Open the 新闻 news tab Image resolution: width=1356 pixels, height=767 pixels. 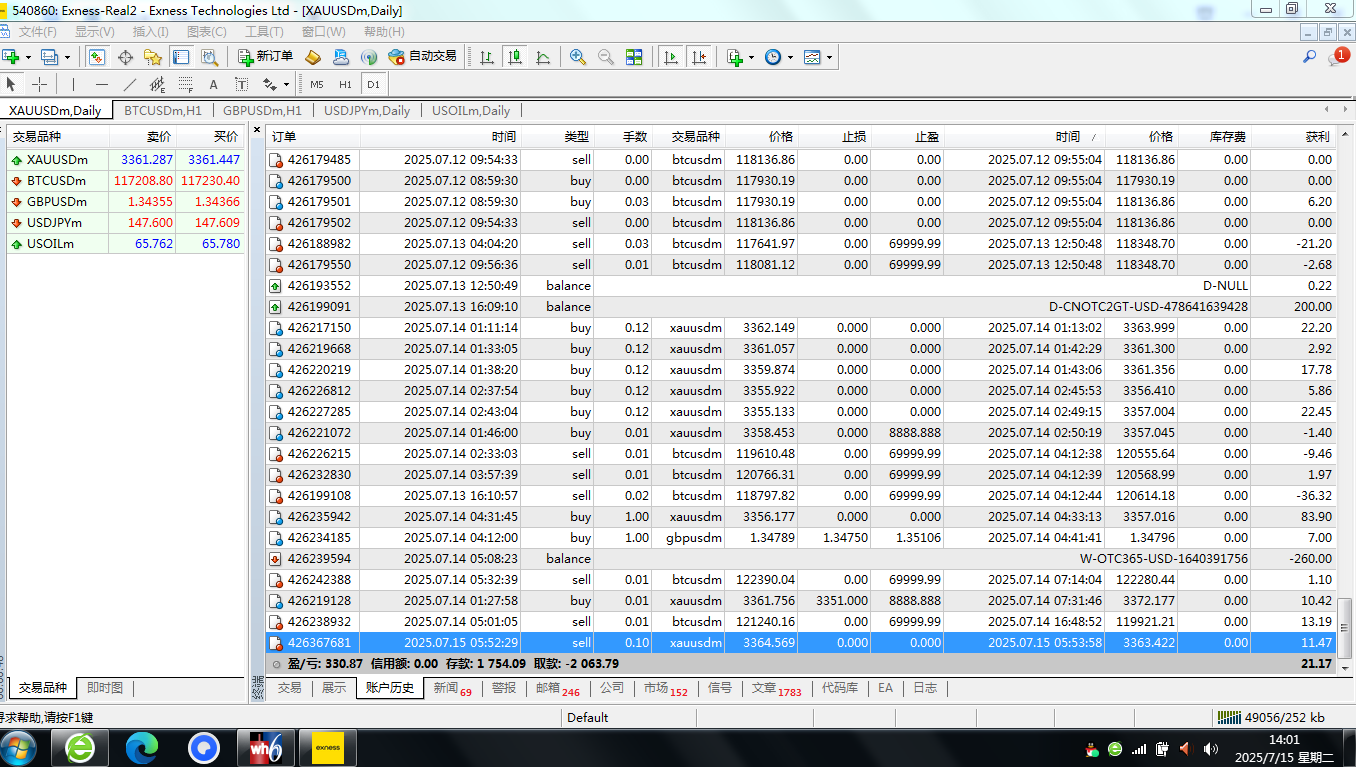pos(452,688)
